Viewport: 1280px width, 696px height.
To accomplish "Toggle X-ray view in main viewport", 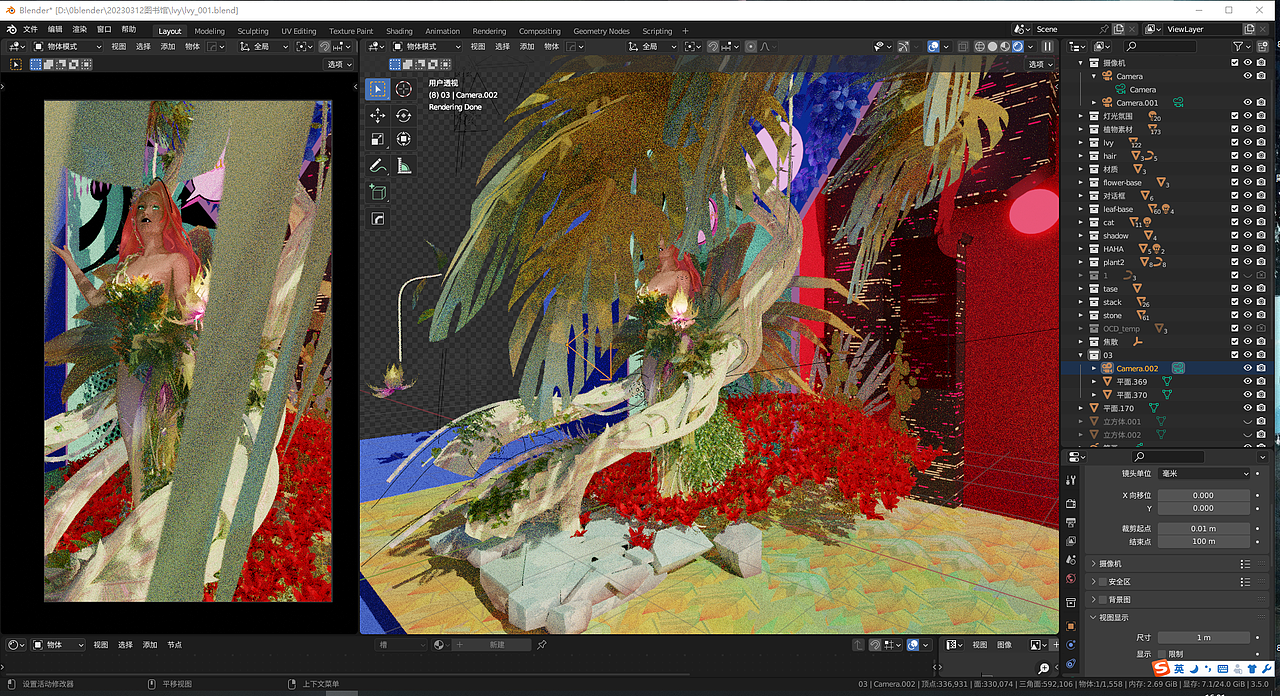I will coord(962,46).
